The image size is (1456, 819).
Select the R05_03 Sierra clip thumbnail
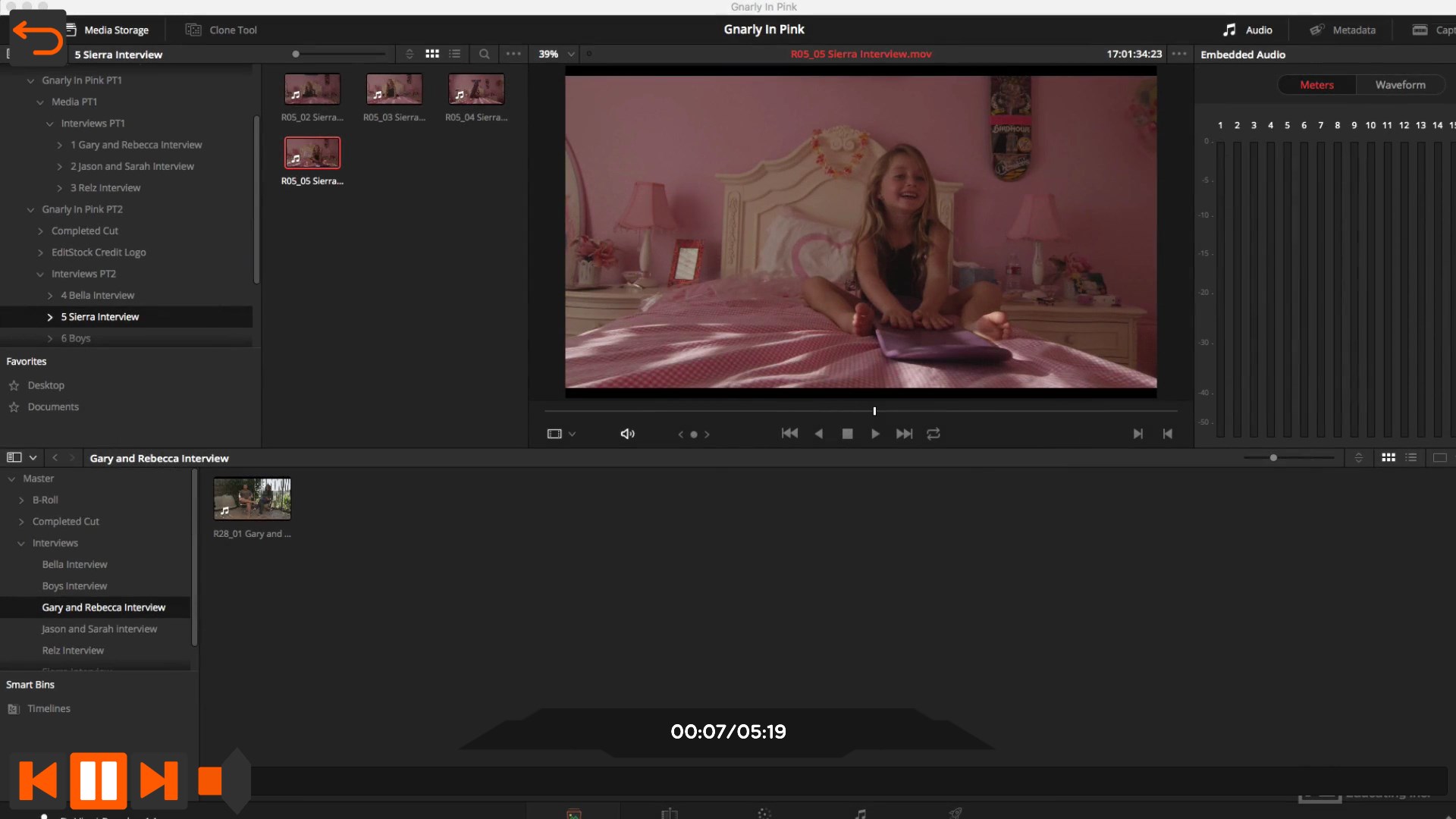coord(394,89)
